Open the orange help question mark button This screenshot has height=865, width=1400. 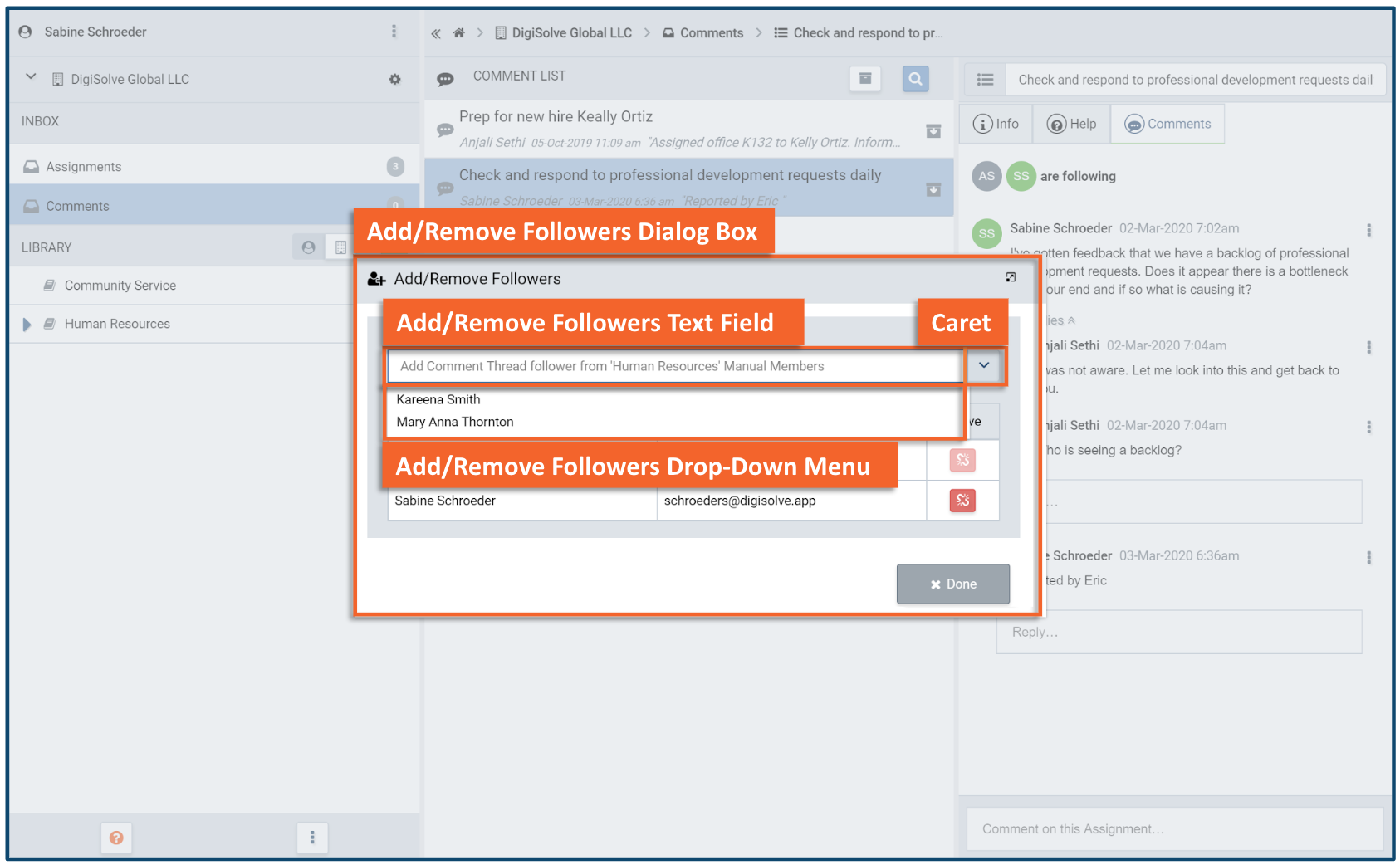pyautogui.click(x=116, y=838)
